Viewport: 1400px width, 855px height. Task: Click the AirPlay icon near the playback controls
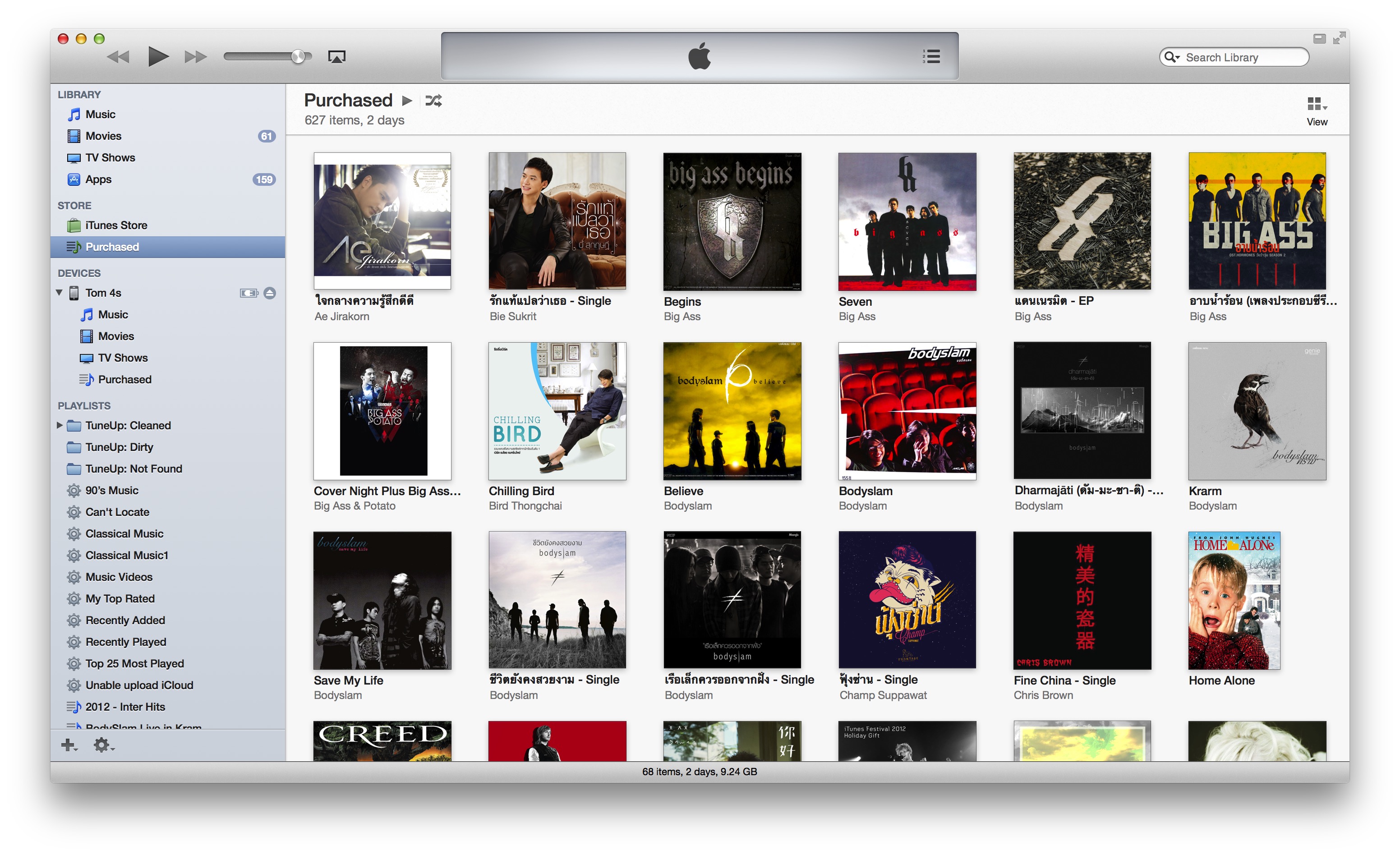(x=337, y=57)
